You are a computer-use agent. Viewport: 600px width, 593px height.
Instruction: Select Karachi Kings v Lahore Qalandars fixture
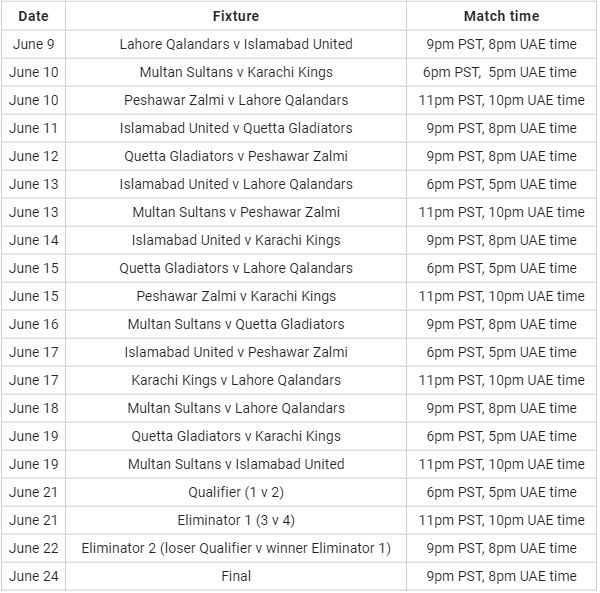(x=236, y=380)
